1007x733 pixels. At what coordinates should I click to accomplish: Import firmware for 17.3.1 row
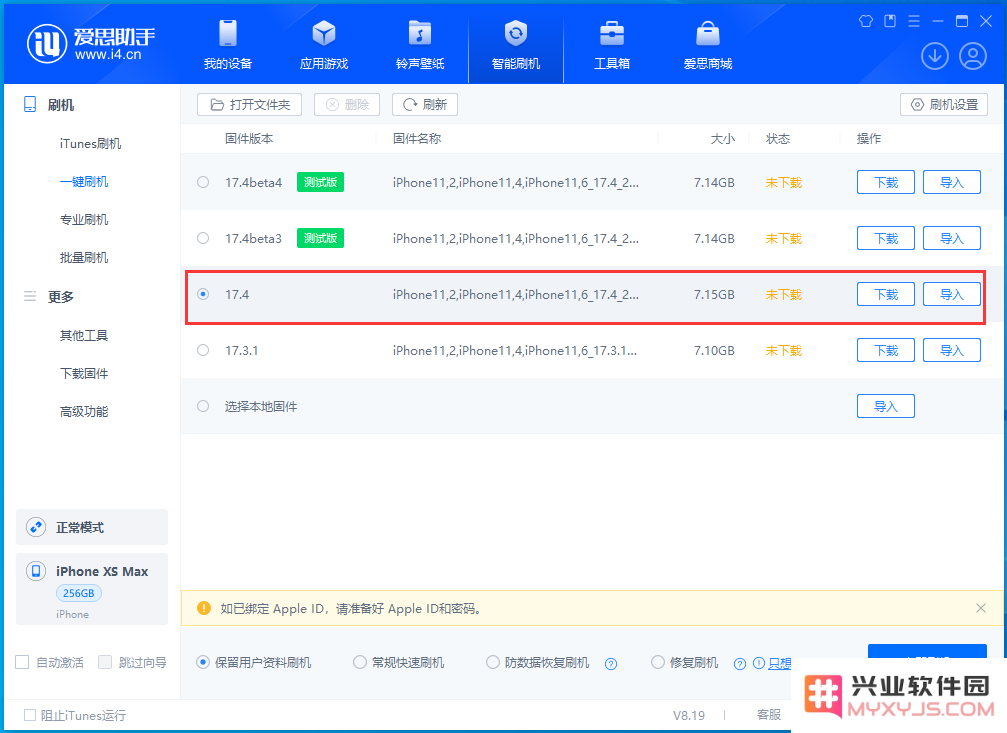click(952, 350)
